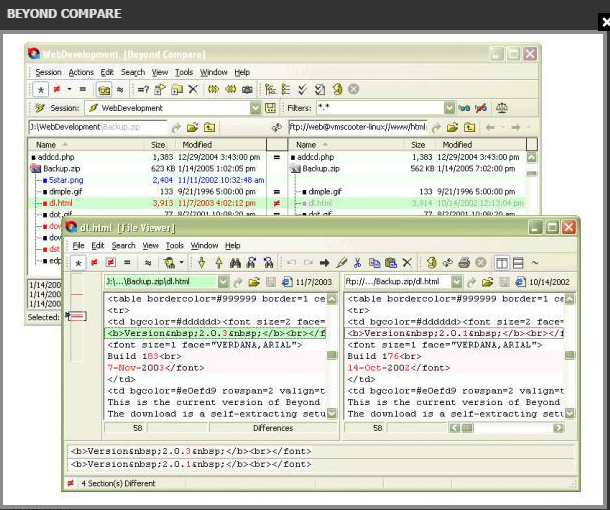Open Session menu in folder compare window

[x=48, y=72]
